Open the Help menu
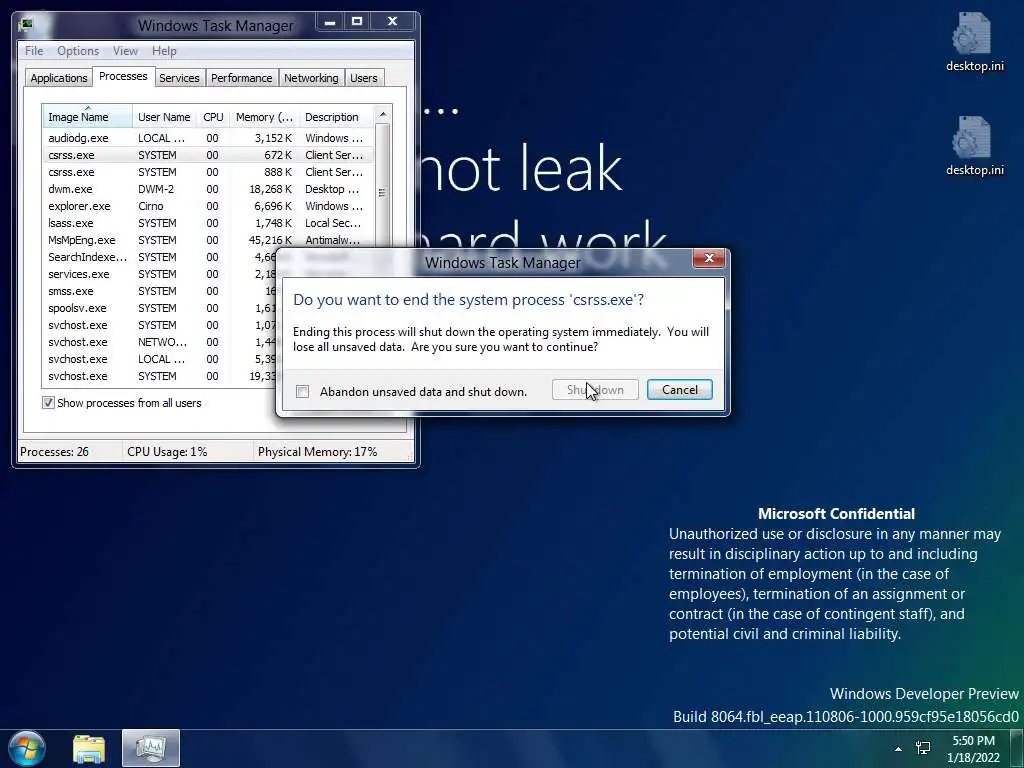The image size is (1024, 768). pyautogui.click(x=164, y=50)
